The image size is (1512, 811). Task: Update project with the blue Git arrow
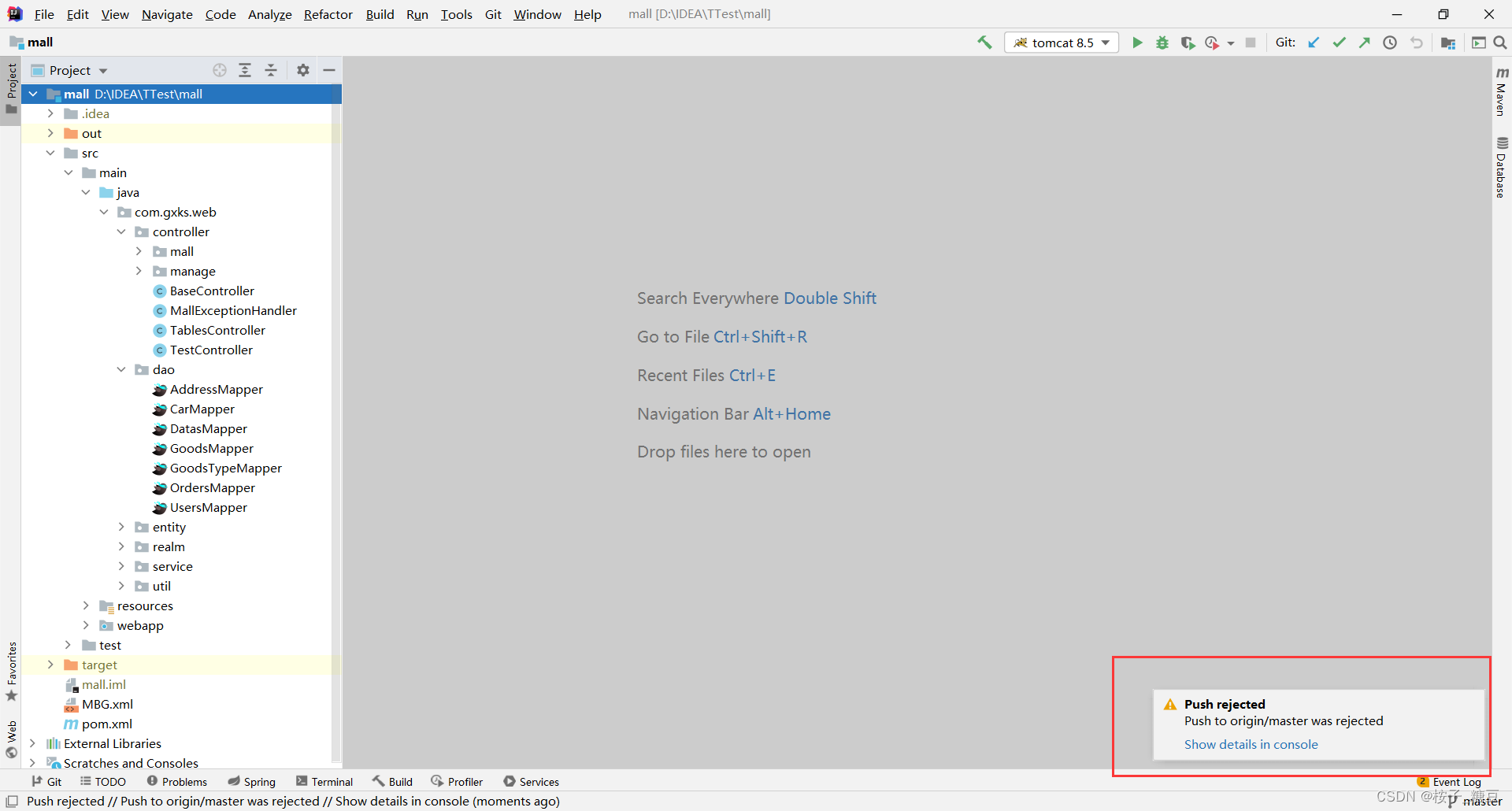pyautogui.click(x=1314, y=43)
